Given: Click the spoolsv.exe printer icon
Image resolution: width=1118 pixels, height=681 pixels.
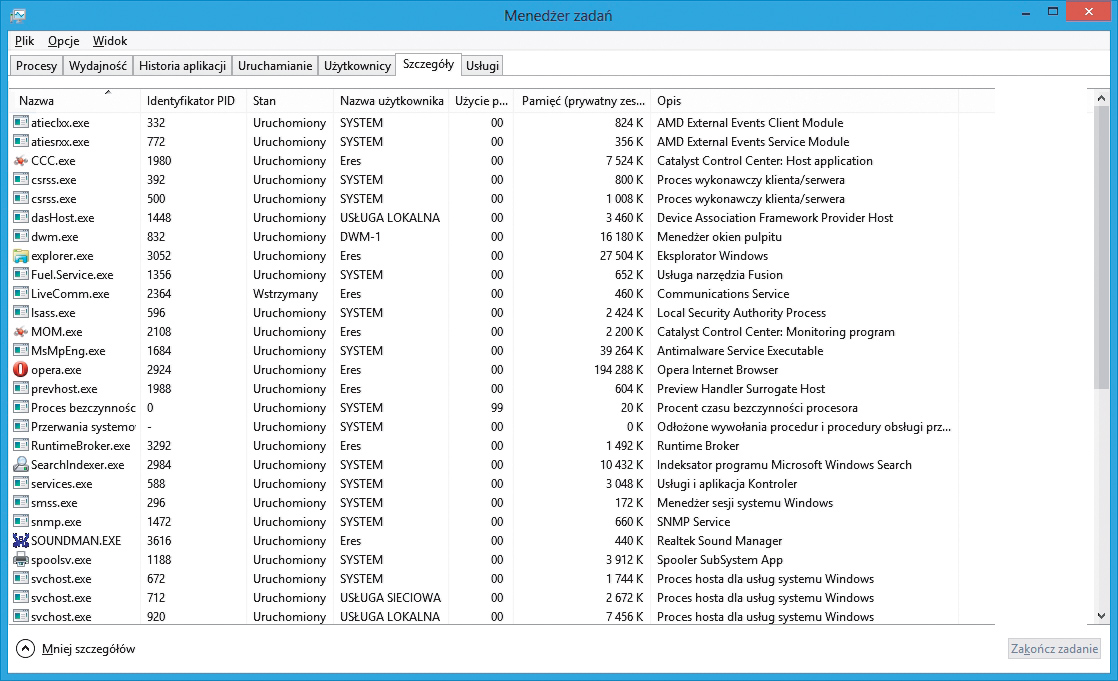Looking at the screenshot, I should click(x=21, y=560).
